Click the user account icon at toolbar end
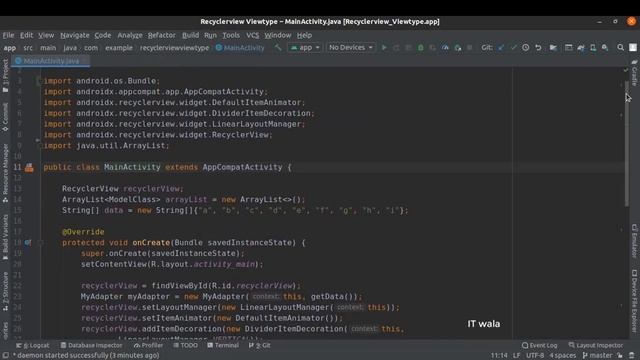The height and width of the screenshot is (360, 640). [633, 48]
